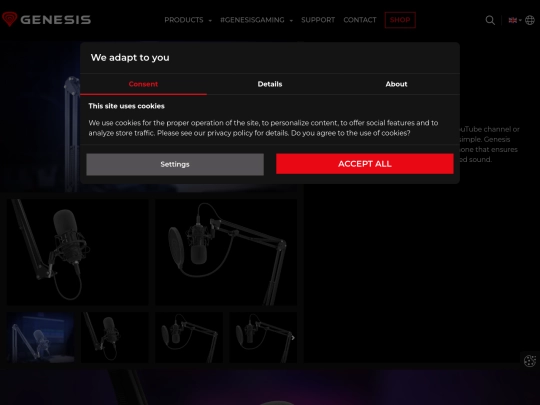Click the Settings button in cookie dialog
The height and width of the screenshot is (405, 540).
point(175,164)
